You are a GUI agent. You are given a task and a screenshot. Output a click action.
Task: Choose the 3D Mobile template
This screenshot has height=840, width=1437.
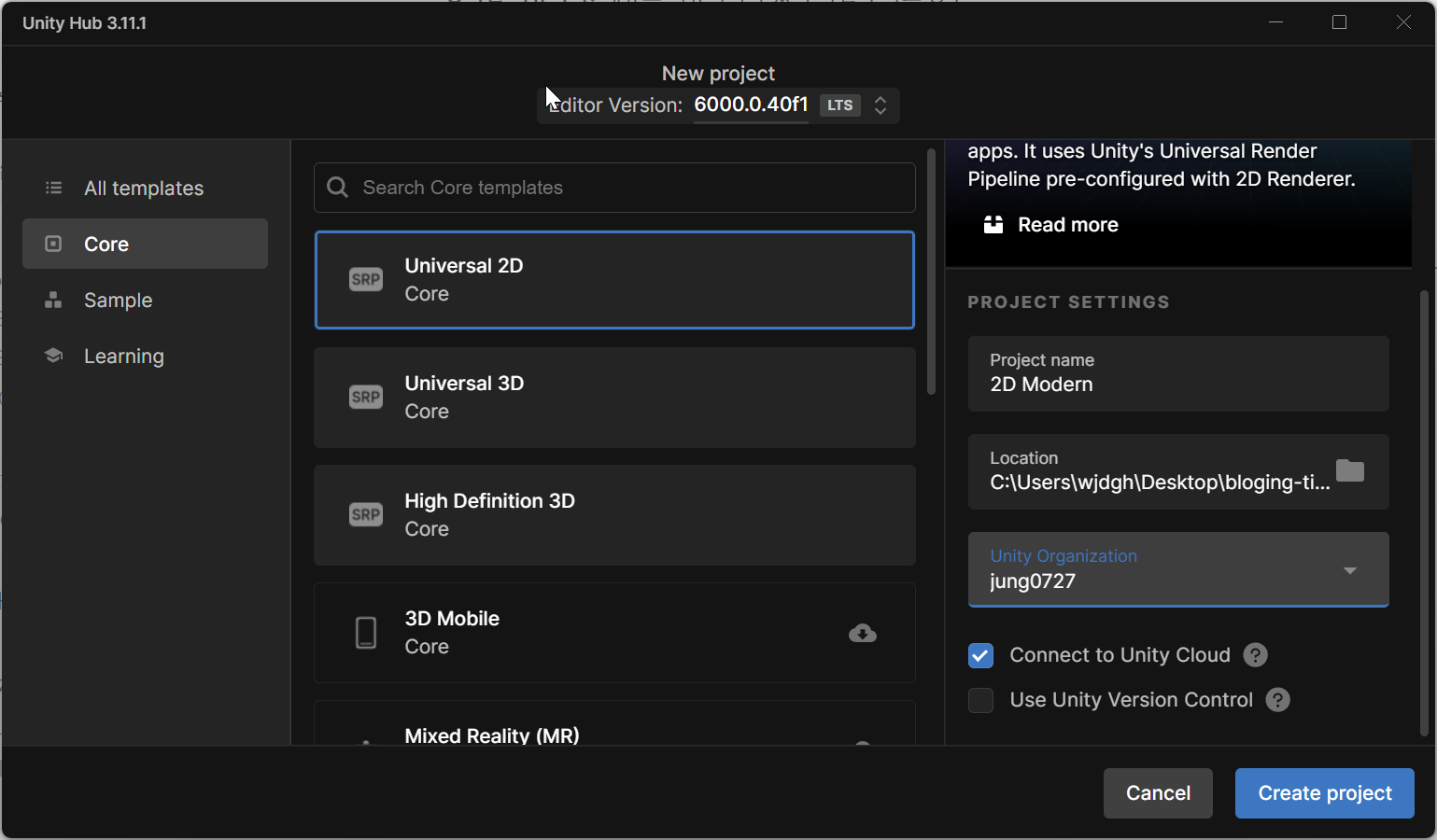pyautogui.click(x=614, y=633)
